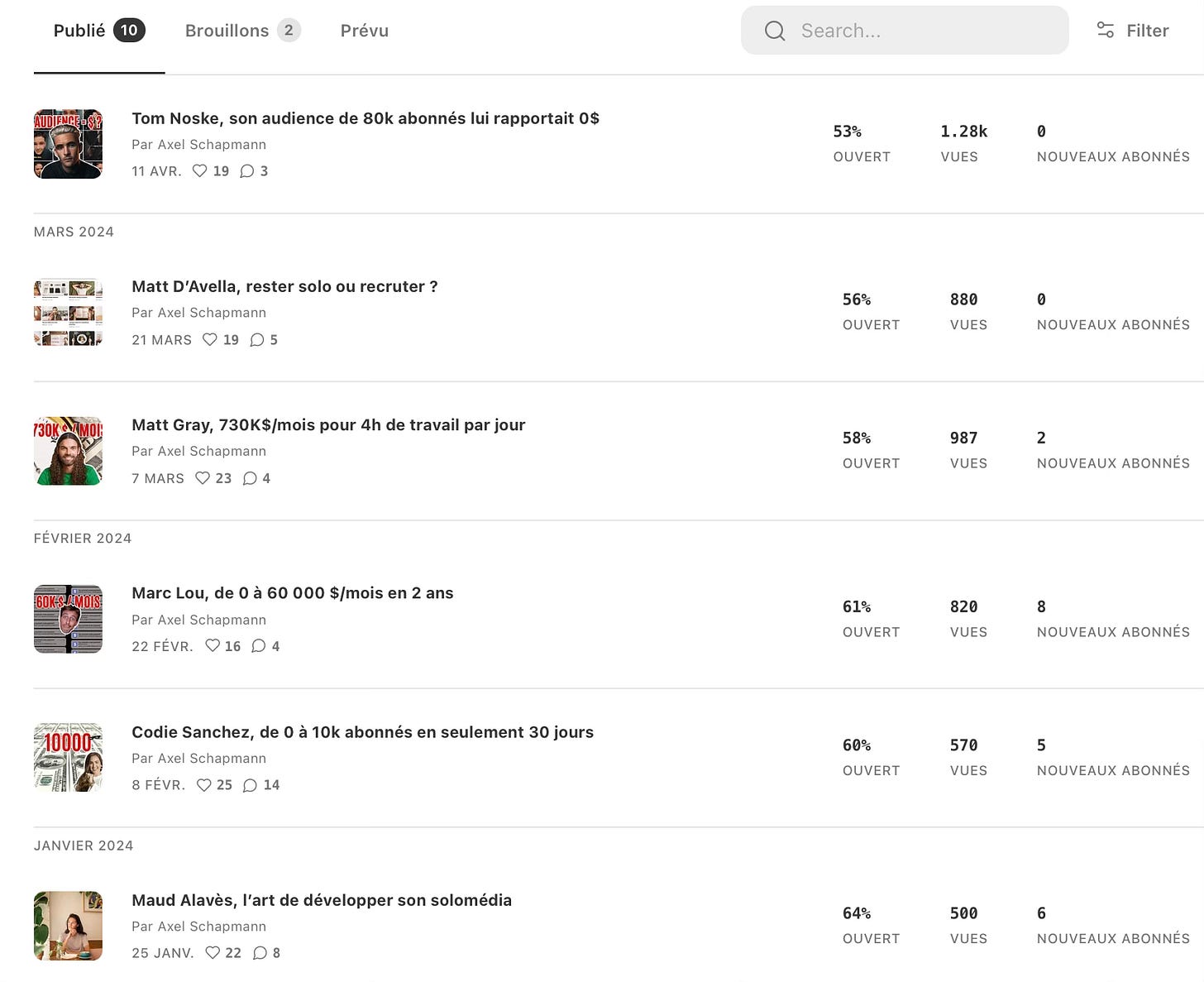The image size is (1204, 982).
Task: Click the heart icon on Tom Noske post
Action: click(x=199, y=171)
